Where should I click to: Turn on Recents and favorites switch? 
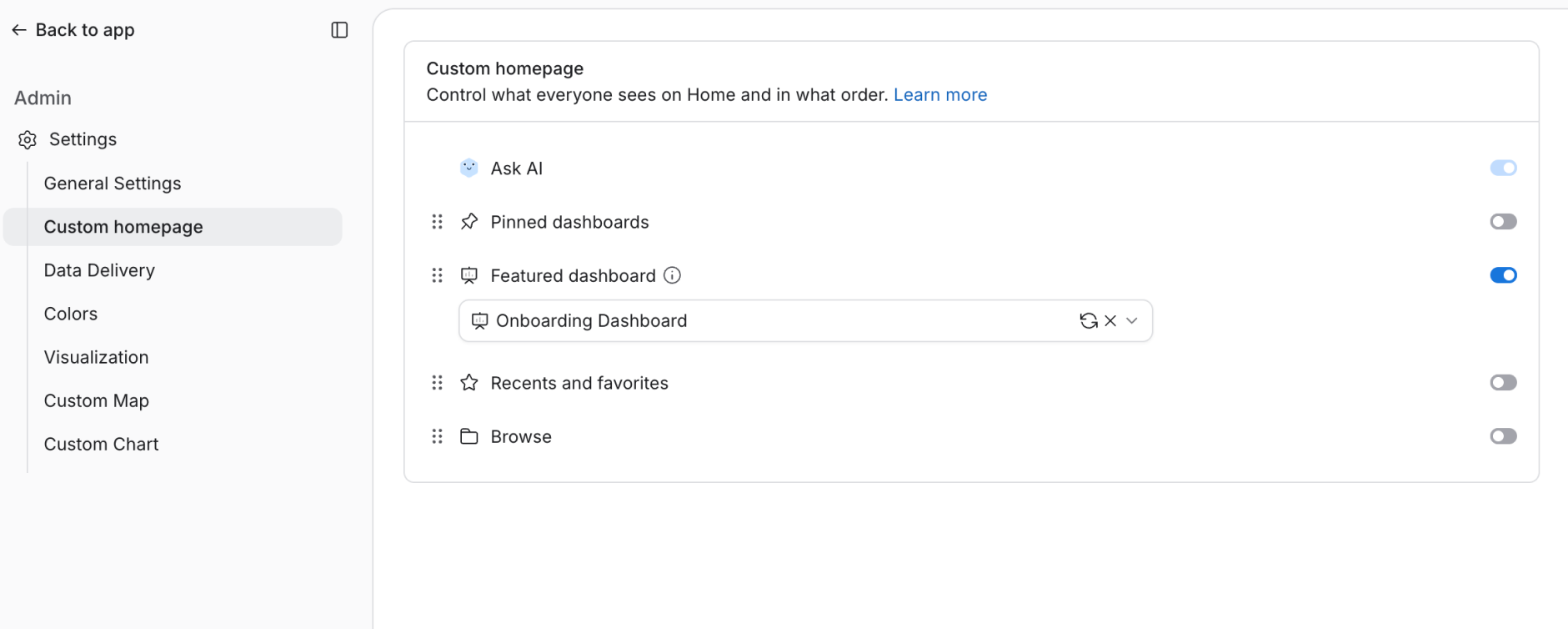[x=1503, y=383]
